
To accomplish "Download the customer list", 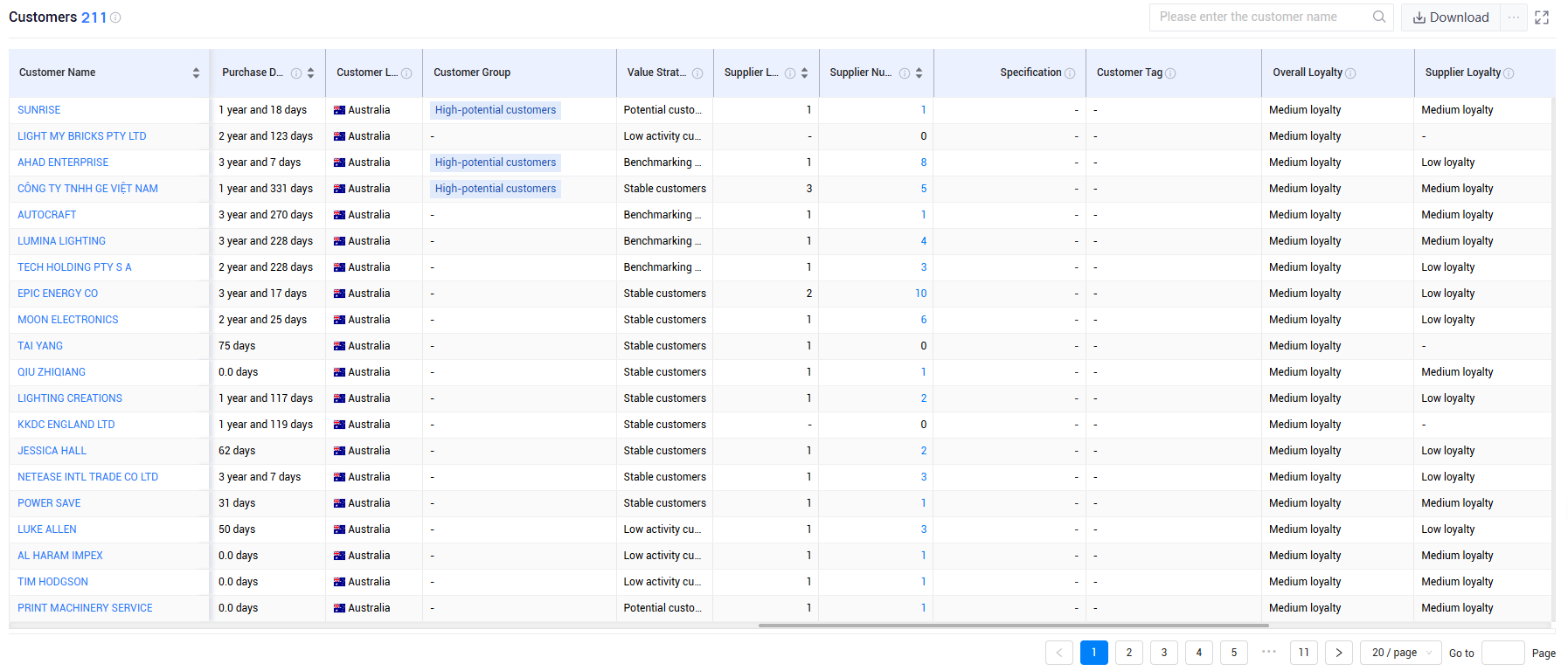I will click(x=1451, y=17).
